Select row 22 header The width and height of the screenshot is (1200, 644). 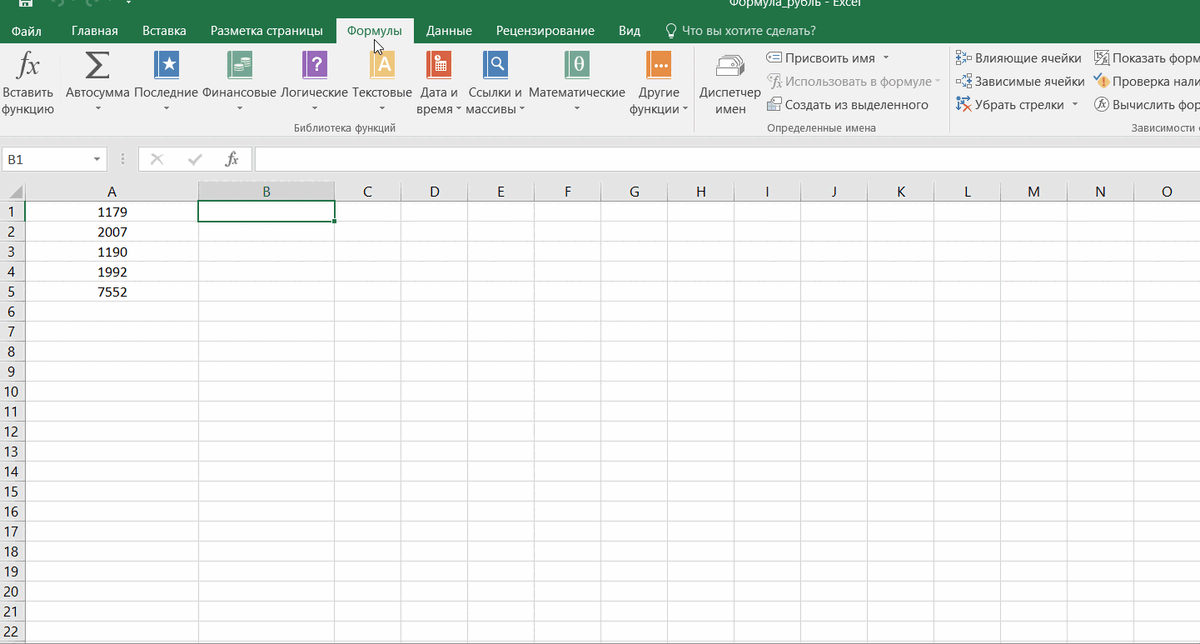pos(12,632)
